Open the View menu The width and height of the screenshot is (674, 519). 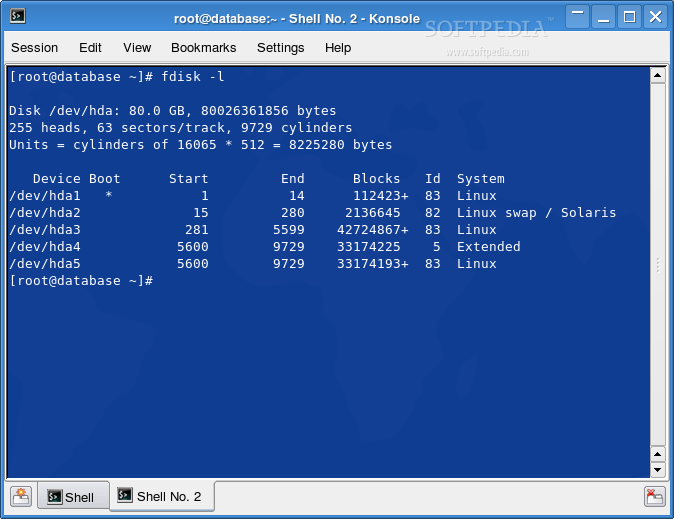click(137, 48)
